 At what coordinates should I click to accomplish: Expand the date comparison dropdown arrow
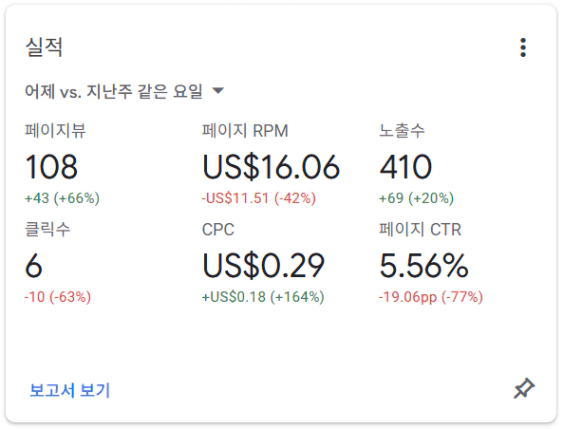point(218,90)
